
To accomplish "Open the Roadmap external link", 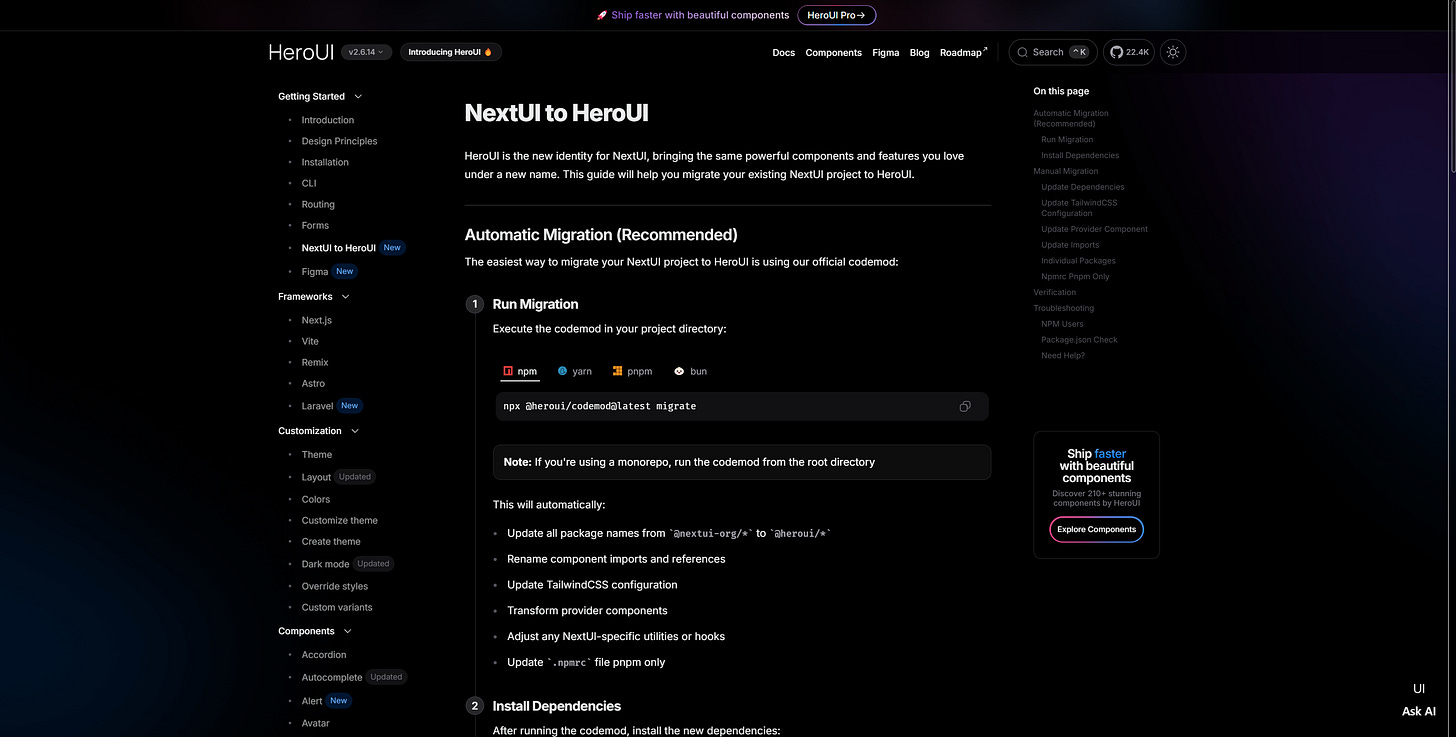I will coord(963,52).
